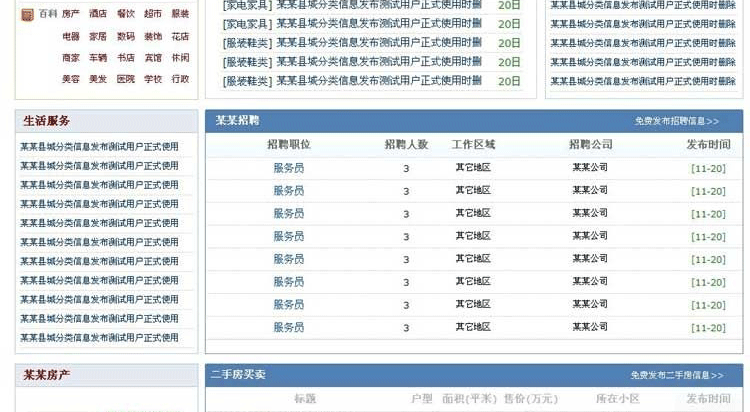This screenshot has width=750, height=412.
Task: Choose the 服装 category link
Action: [180, 14]
